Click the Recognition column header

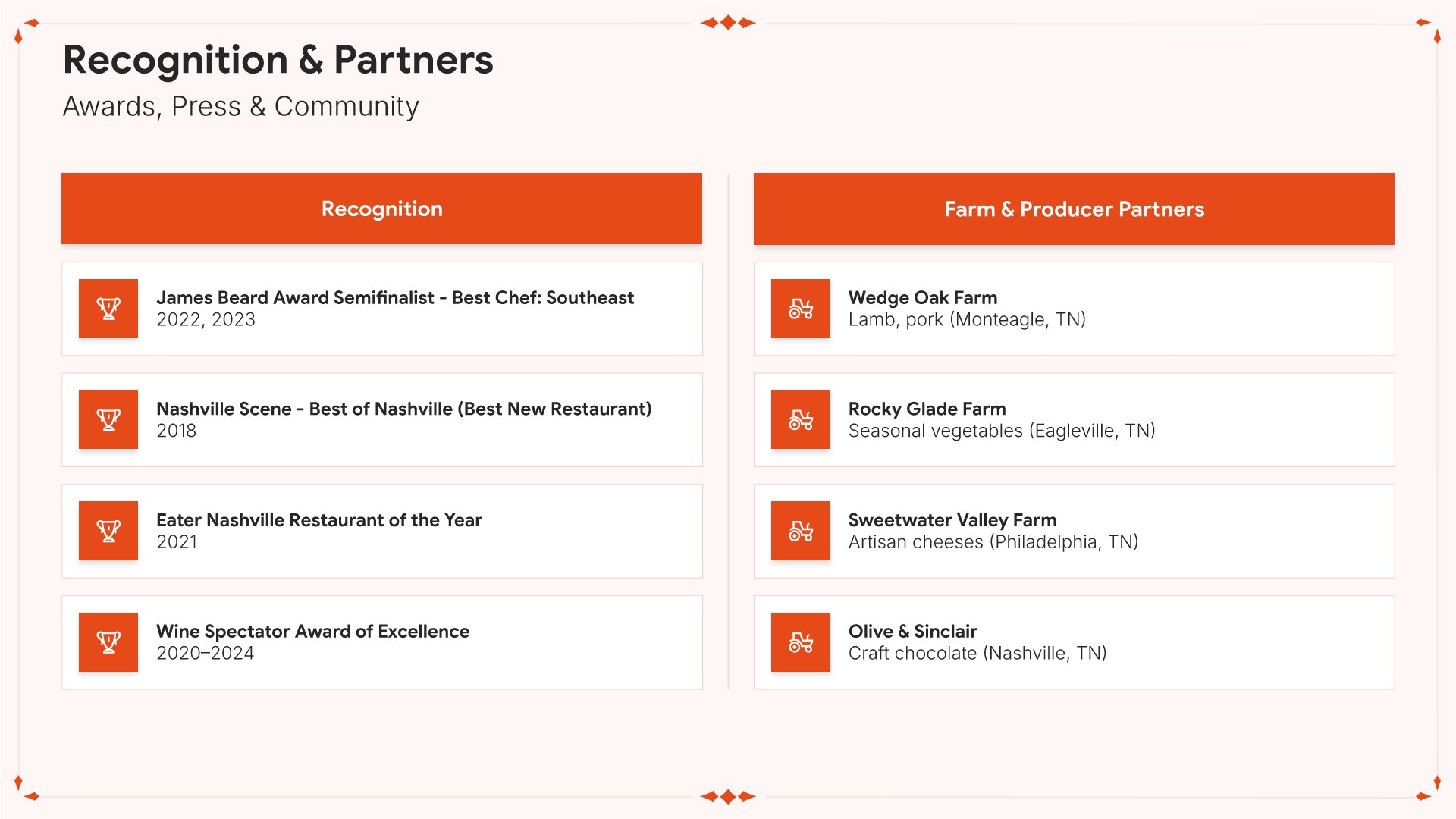[381, 209]
